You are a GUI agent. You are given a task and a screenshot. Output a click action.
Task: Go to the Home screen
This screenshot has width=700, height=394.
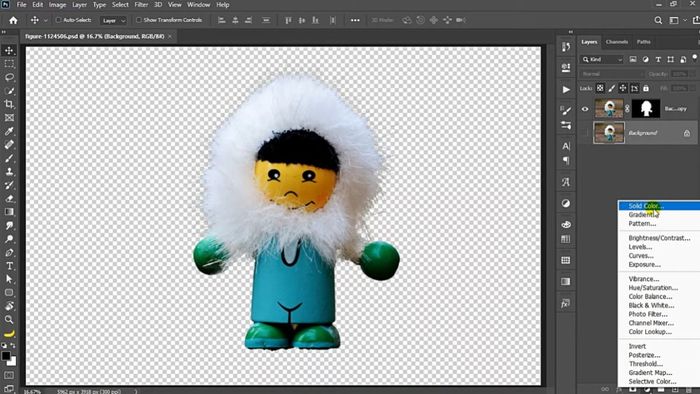pyautogui.click(x=13, y=20)
